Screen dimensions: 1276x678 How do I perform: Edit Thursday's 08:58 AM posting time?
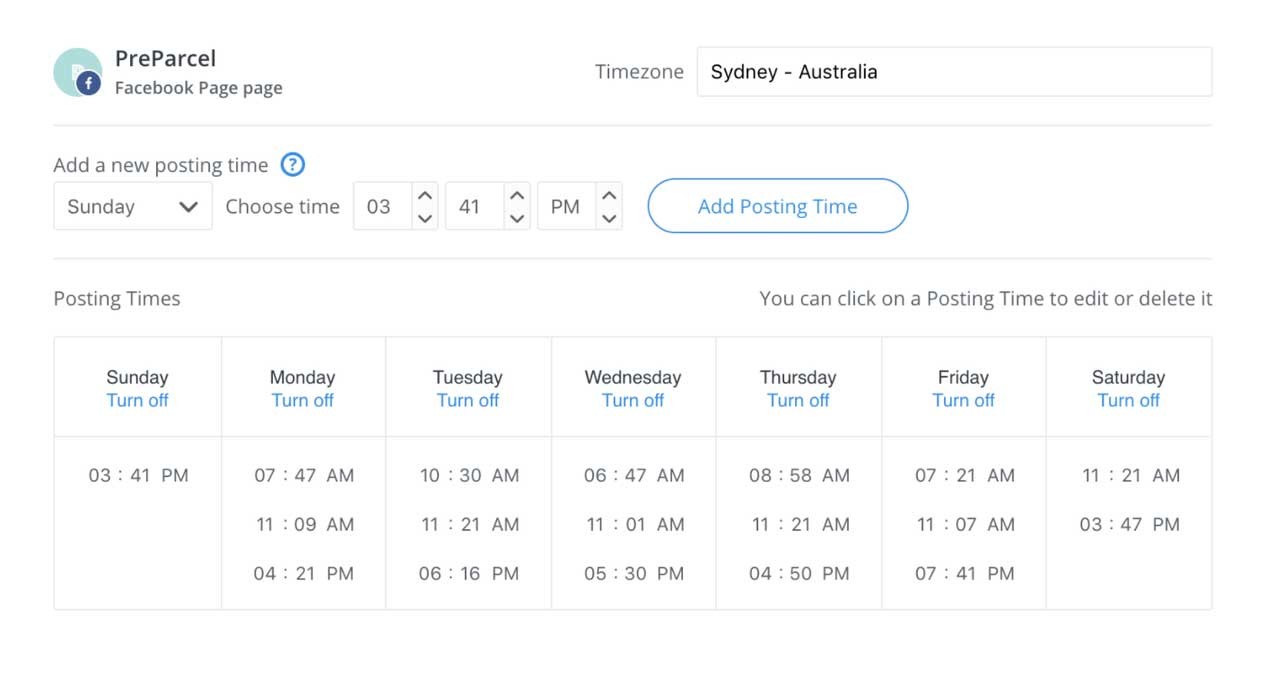pos(799,475)
